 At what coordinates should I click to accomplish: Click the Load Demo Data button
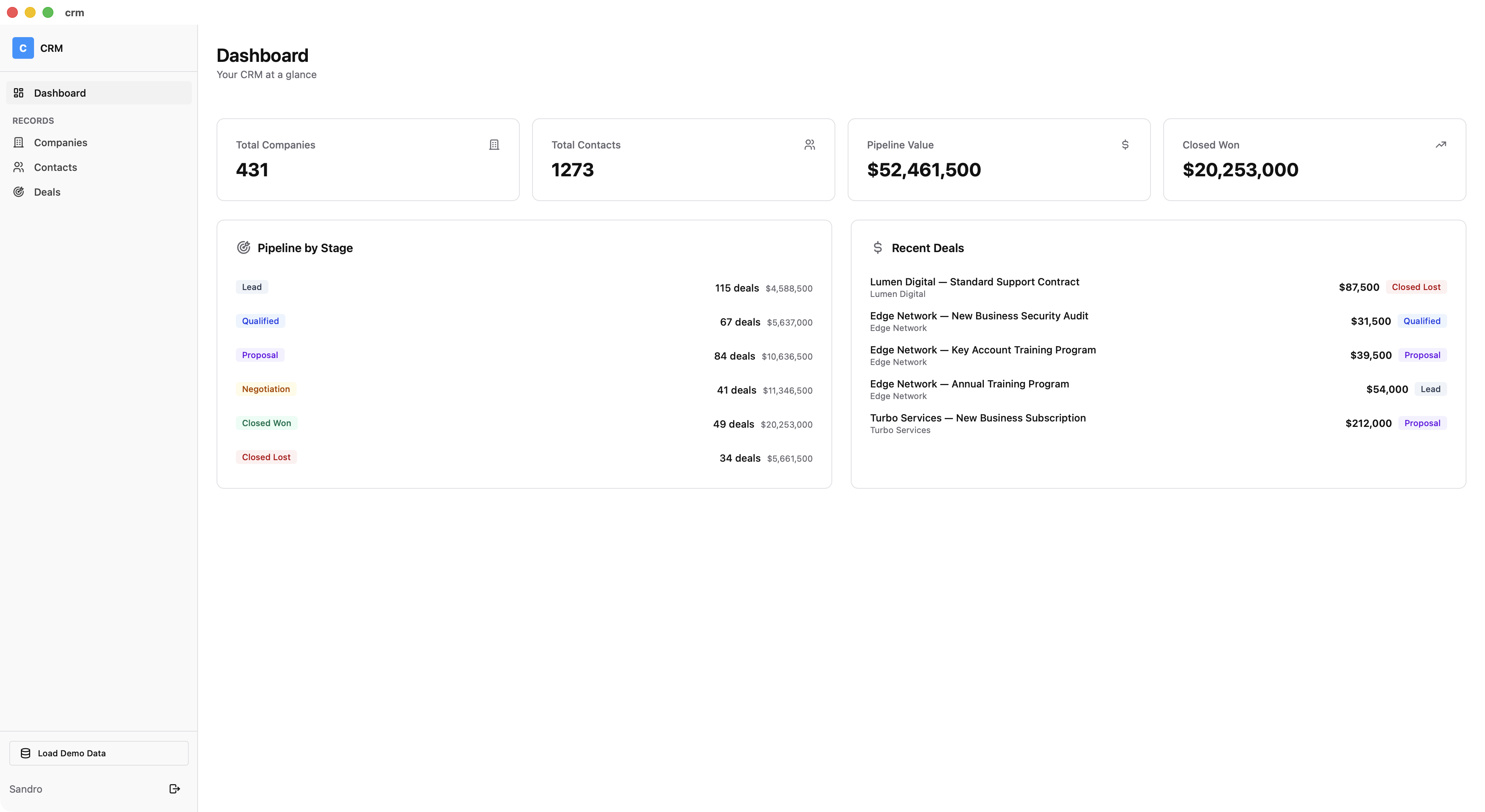pos(98,753)
